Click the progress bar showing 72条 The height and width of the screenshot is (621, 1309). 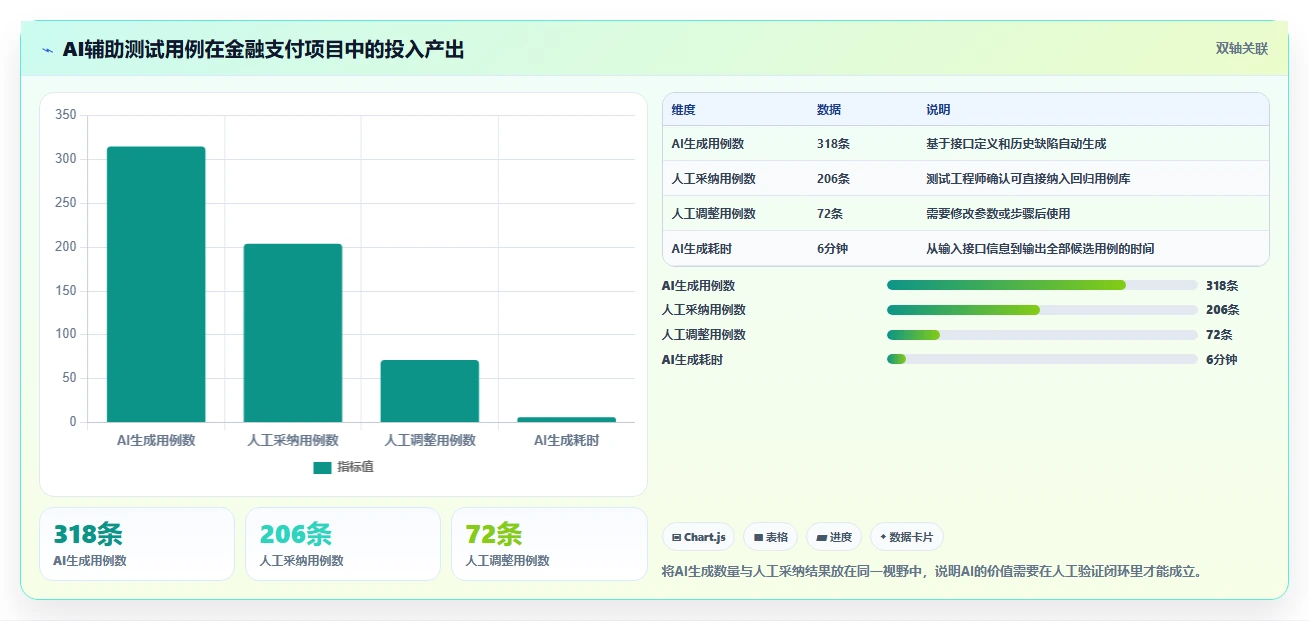[x=1042, y=335]
